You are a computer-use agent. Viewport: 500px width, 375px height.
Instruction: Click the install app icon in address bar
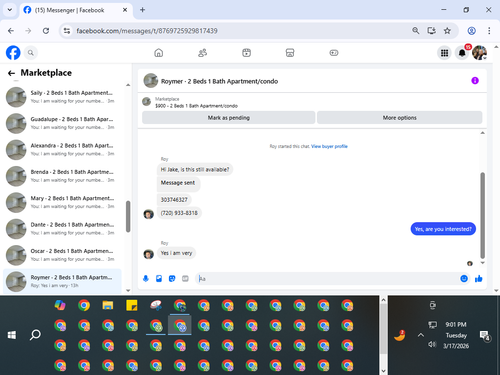pos(432,31)
